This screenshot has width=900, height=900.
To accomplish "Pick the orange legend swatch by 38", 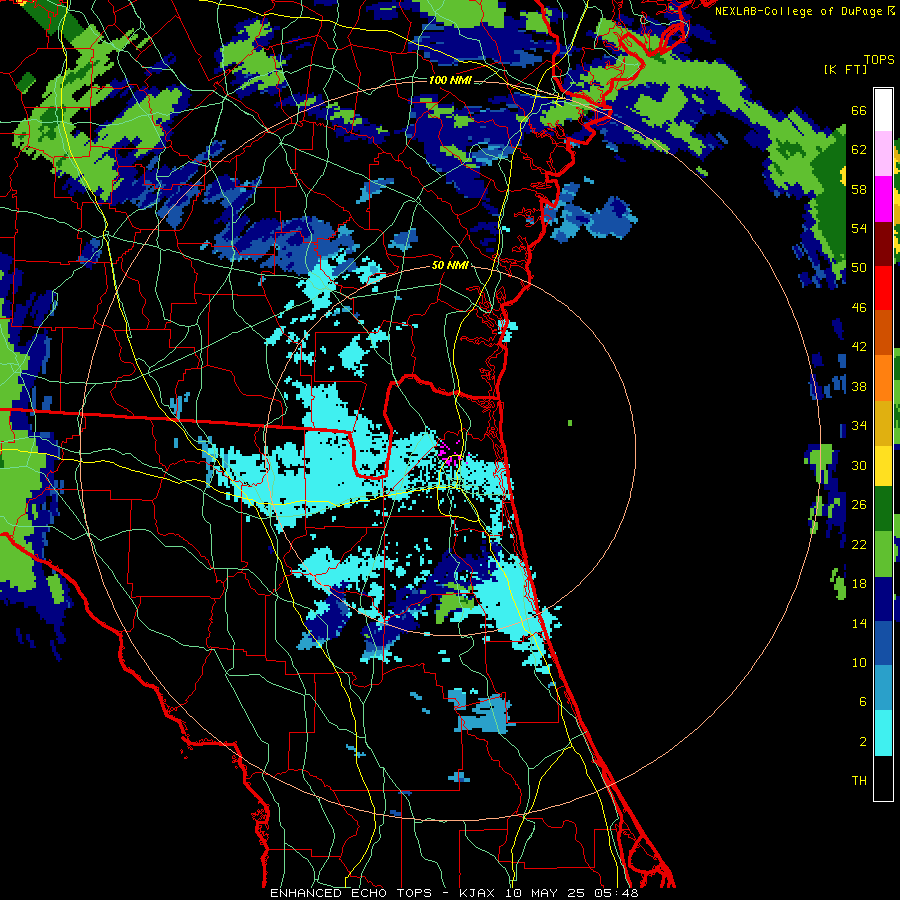I will 883,377.
